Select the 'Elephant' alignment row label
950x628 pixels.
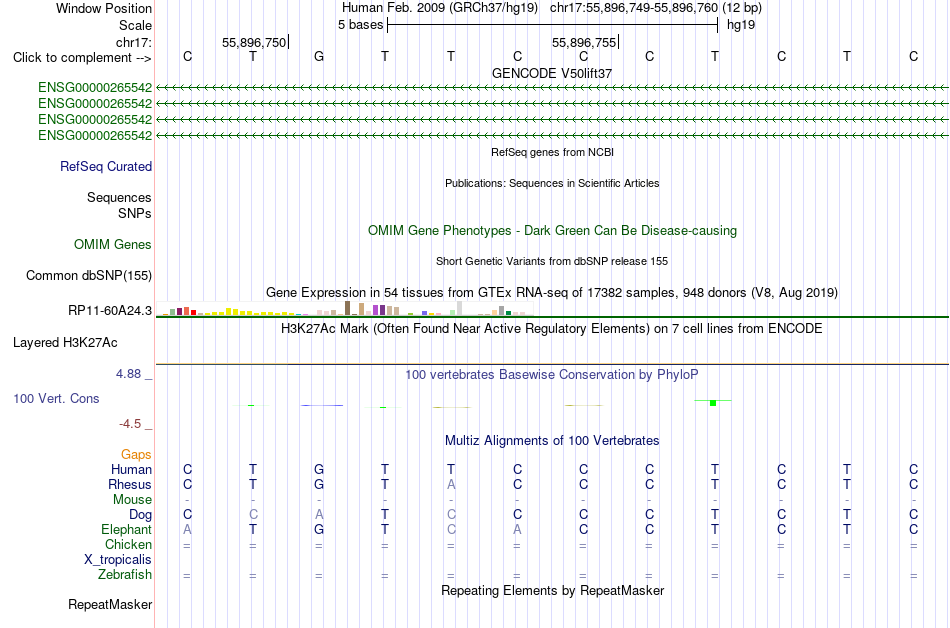click(x=127, y=529)
